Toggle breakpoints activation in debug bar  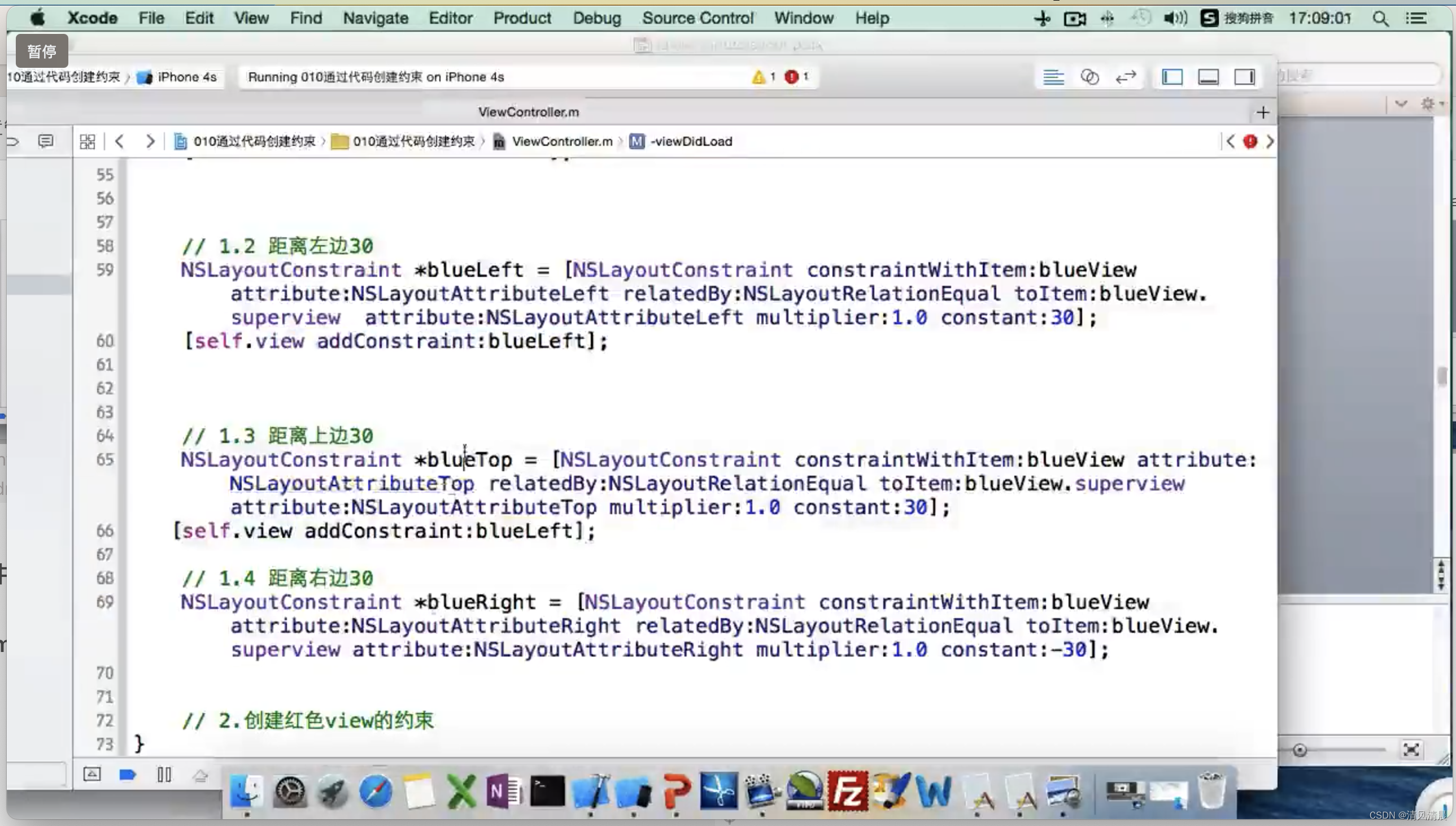[128, 775]
